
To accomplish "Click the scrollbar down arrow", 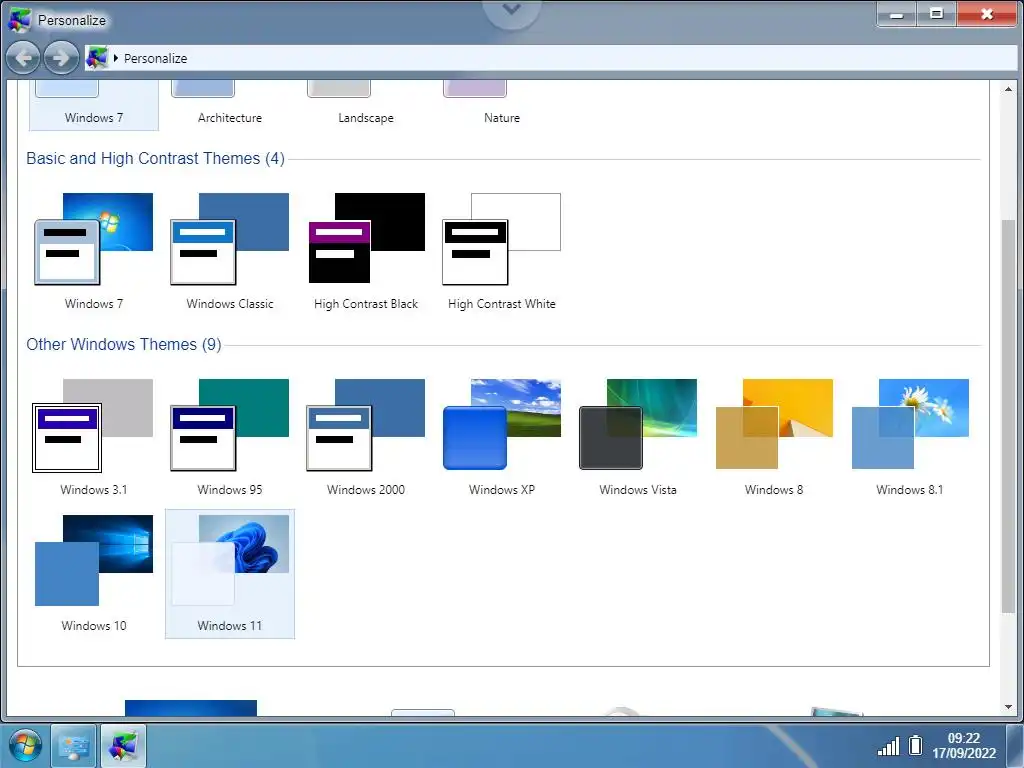I will tap(1008, 707).
